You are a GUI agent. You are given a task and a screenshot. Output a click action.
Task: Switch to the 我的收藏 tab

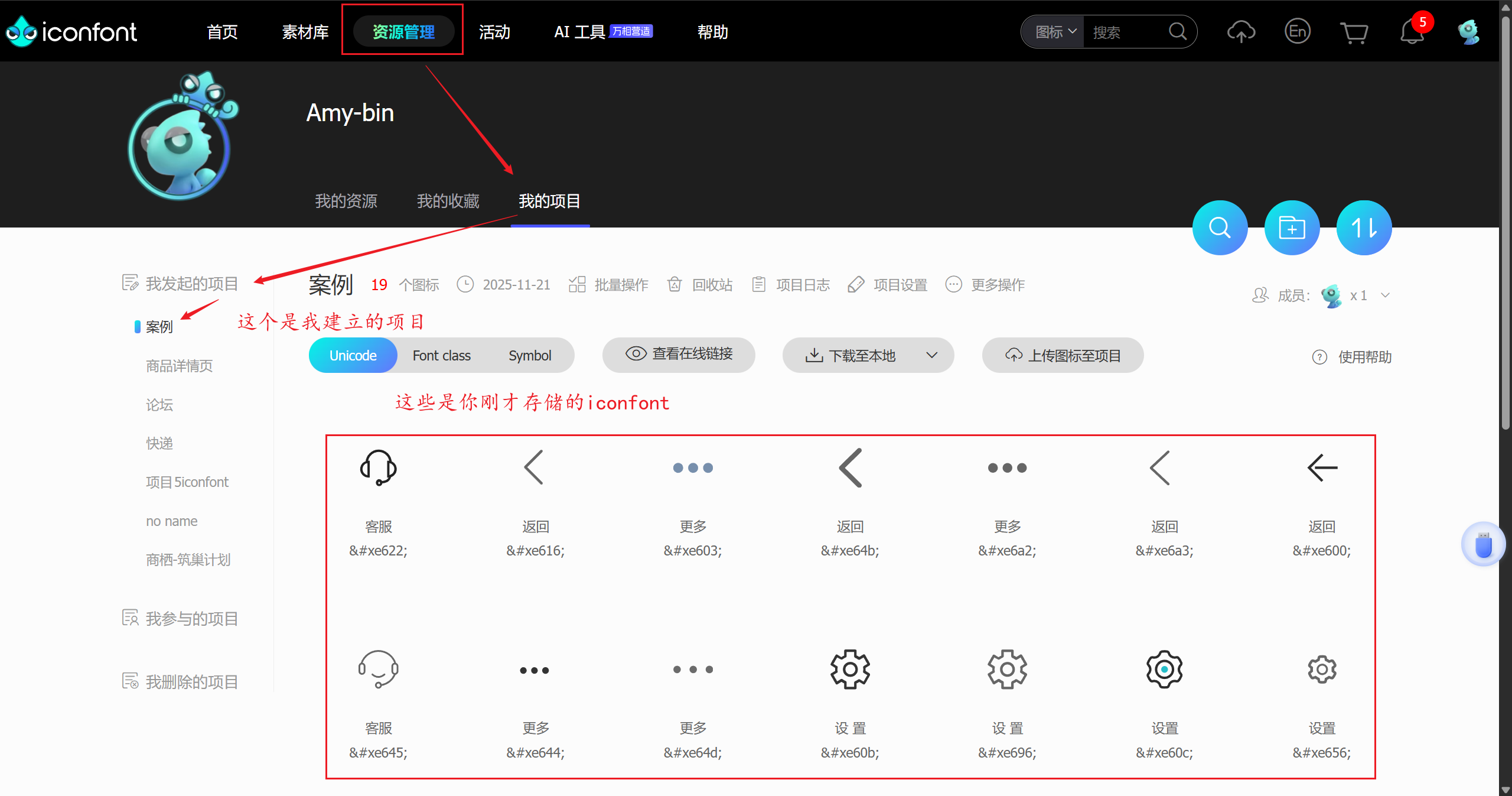[x=448, y=201]
